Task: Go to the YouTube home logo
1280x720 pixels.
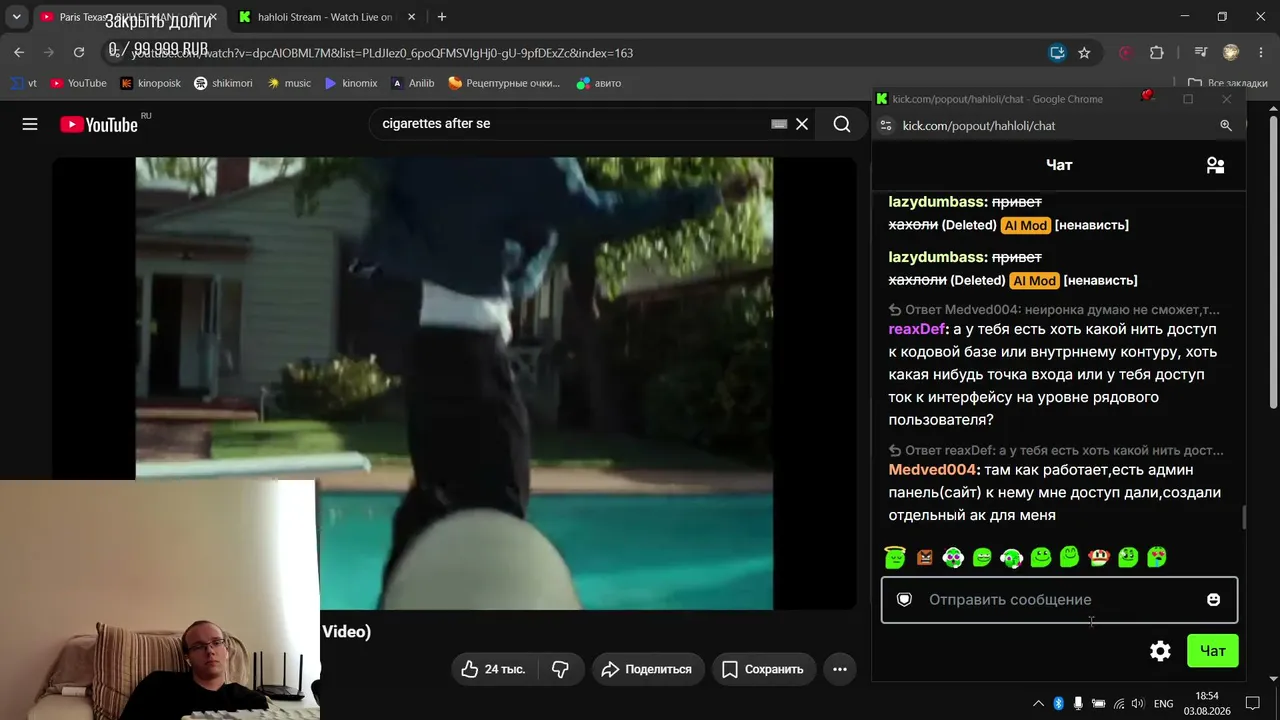Action: click(x=99, y=124)
